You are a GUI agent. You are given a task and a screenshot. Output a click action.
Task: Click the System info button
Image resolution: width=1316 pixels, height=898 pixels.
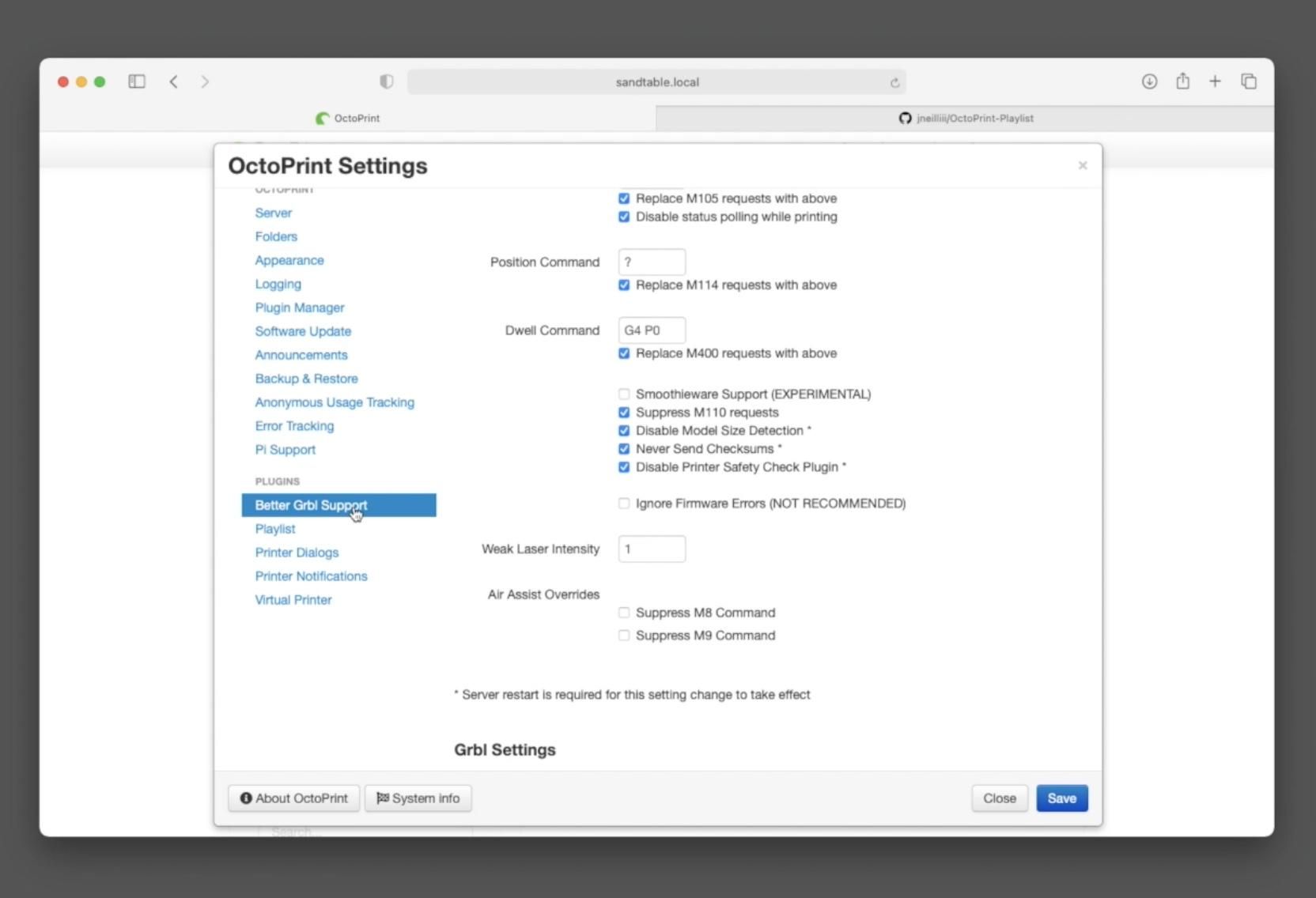418,798
